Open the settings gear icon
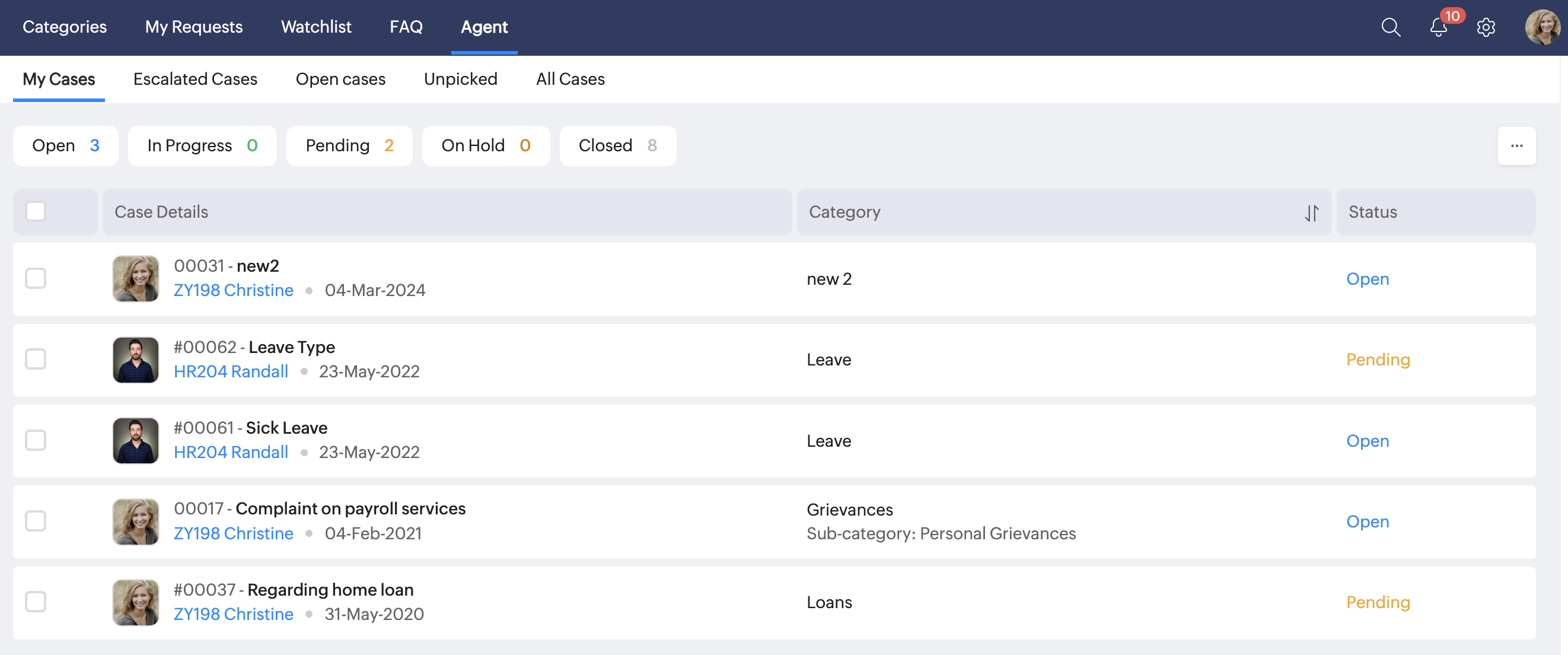Image resolution: width=1568 pixels, height=655 pixels. [x=1486, y=27]
